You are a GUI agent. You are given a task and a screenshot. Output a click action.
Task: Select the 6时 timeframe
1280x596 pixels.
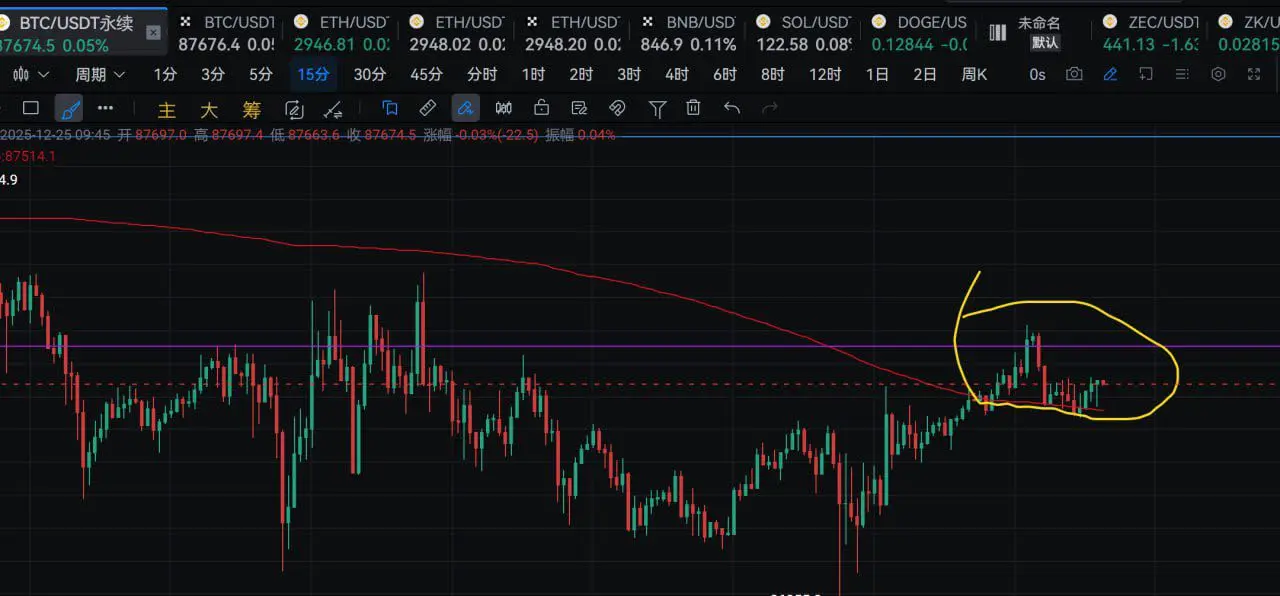click(725, 75)
